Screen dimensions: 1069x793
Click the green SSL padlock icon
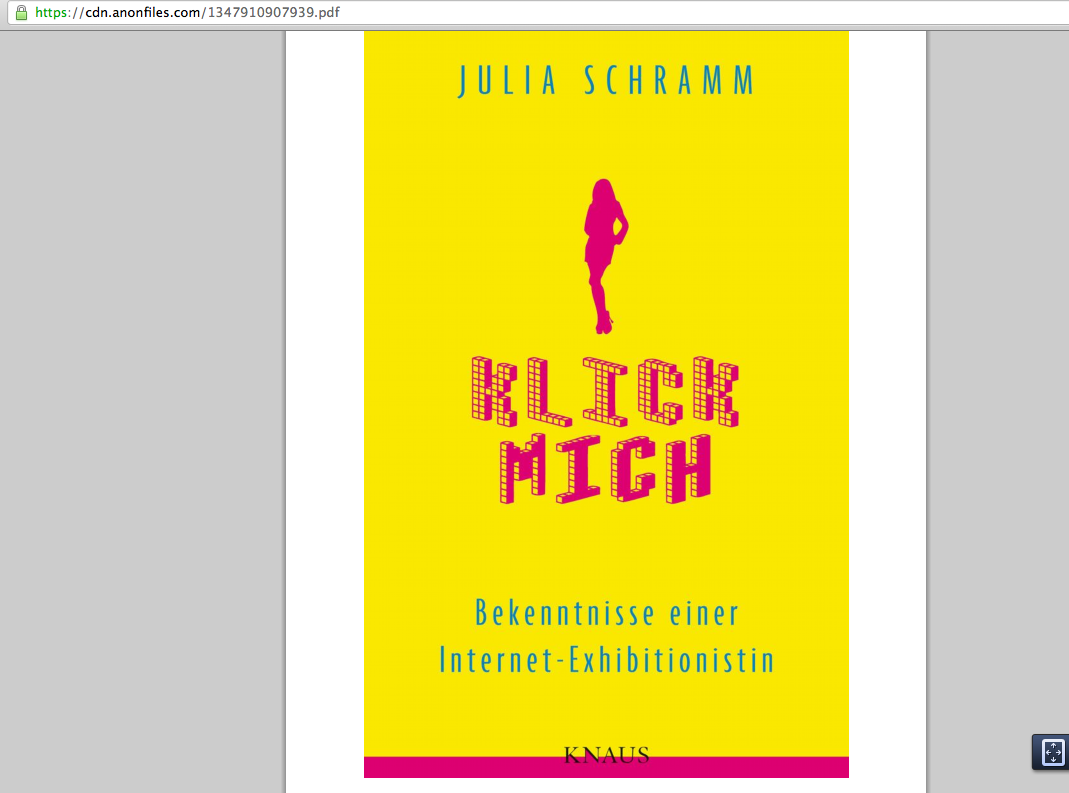coord(21,13)
